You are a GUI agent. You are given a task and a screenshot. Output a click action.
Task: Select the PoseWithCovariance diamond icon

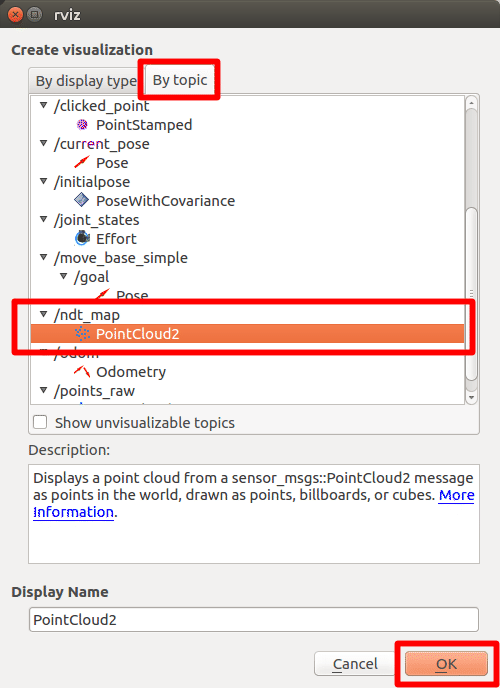(82, 201)
